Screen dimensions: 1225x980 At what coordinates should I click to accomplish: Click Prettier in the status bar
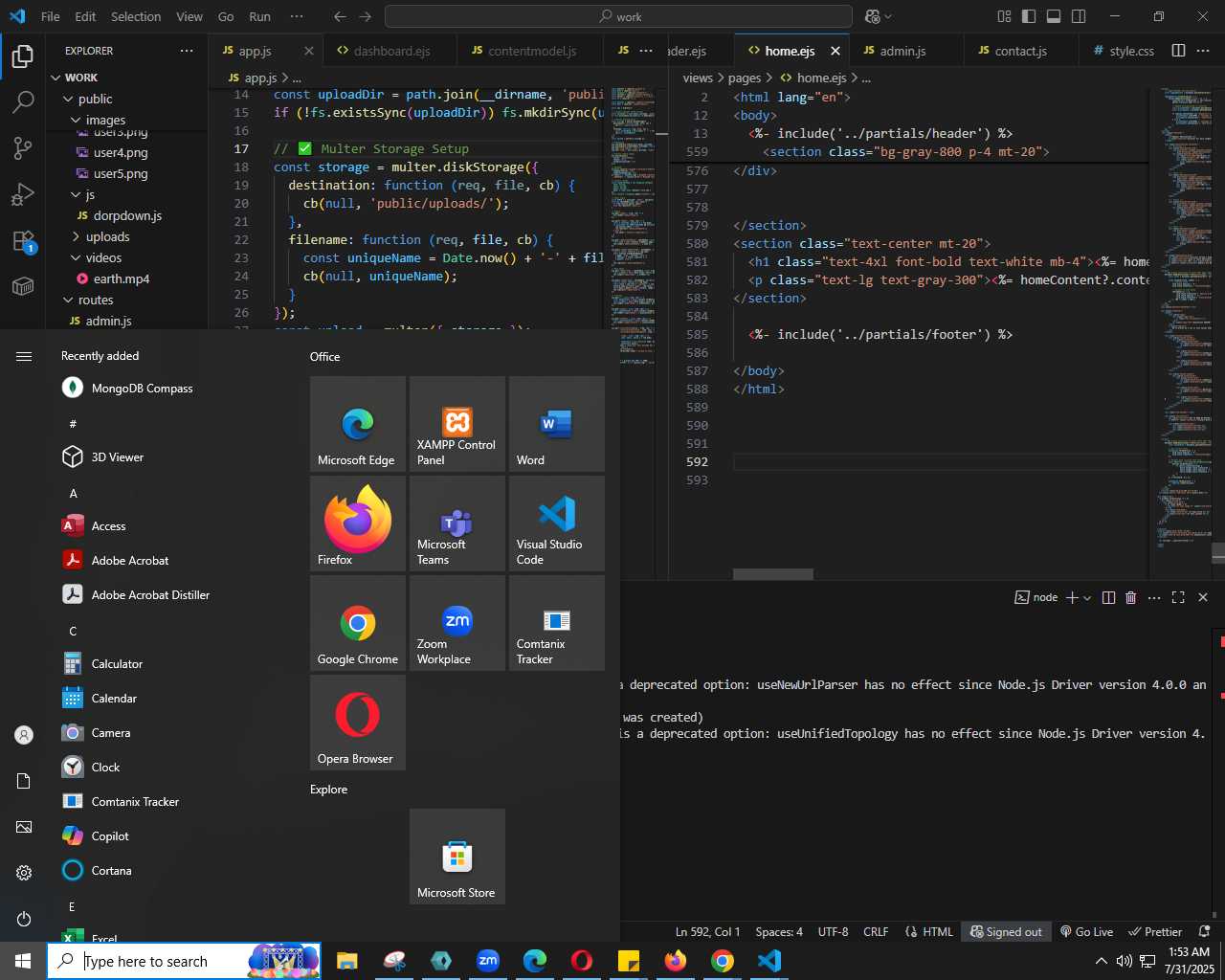[x=1155, y=931]
